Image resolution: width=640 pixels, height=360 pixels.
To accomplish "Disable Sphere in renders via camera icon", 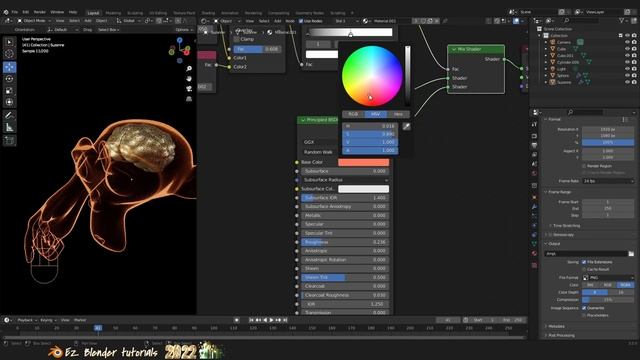I will tap(634, 76).
